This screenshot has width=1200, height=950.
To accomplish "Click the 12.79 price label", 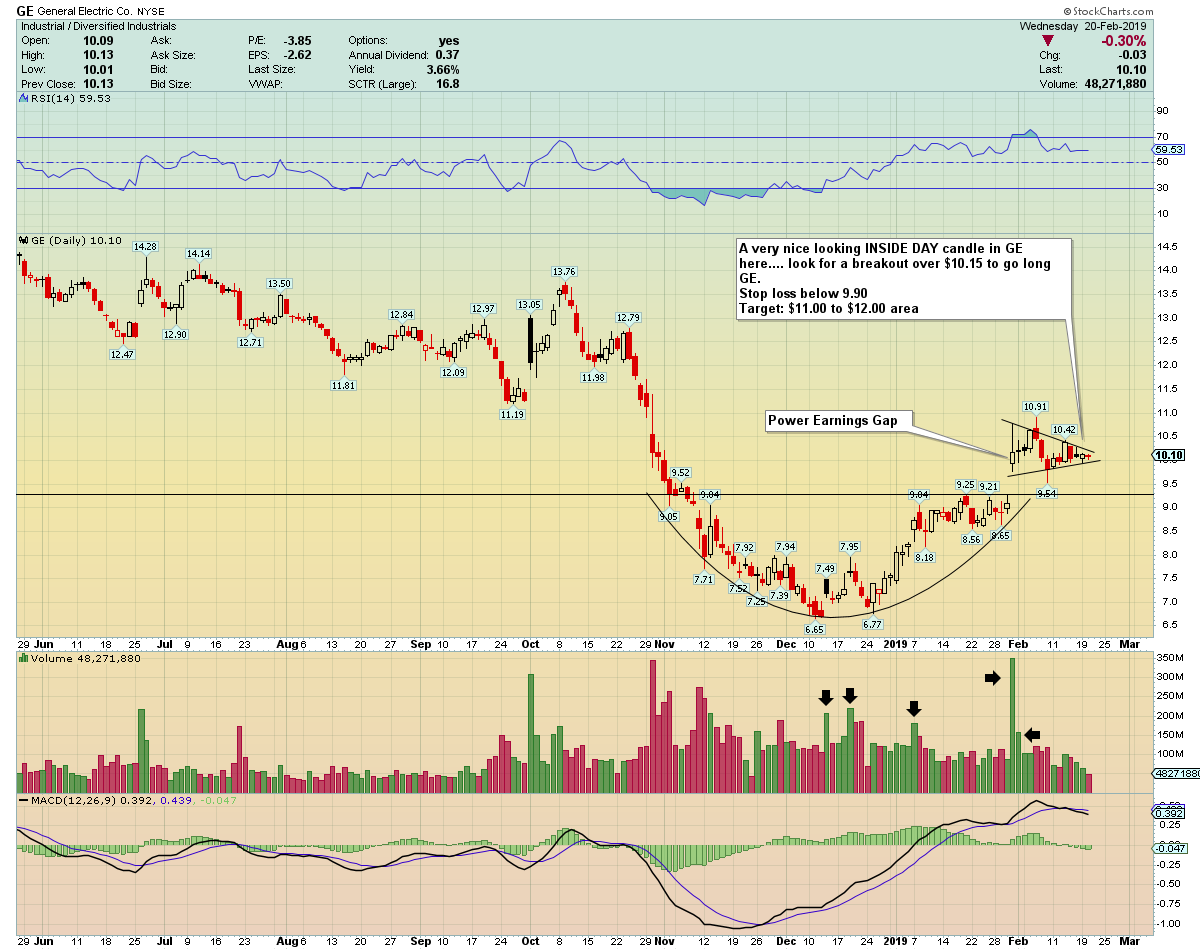I will (x=627, y=318).
